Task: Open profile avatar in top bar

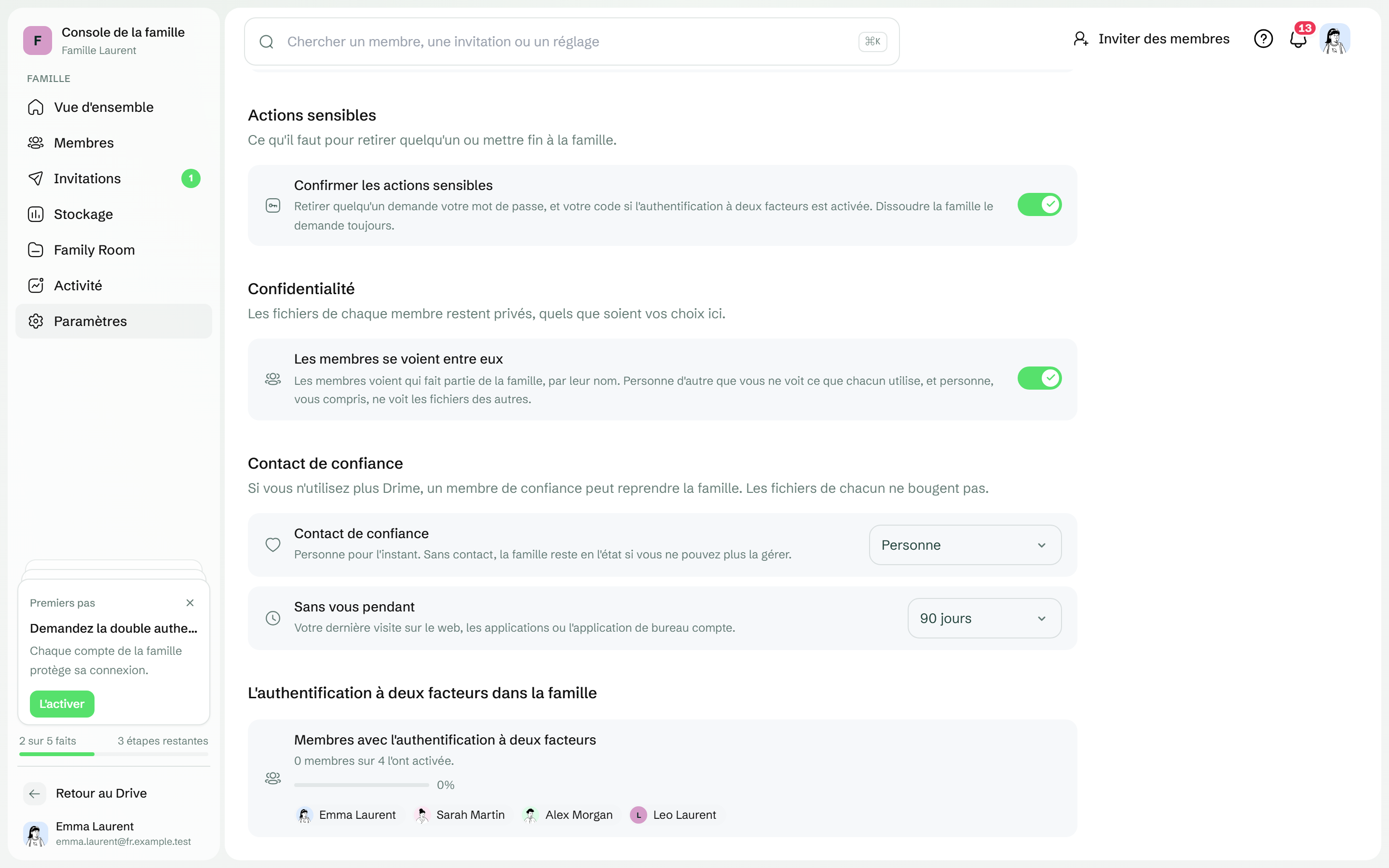Action: (1335, 39)
